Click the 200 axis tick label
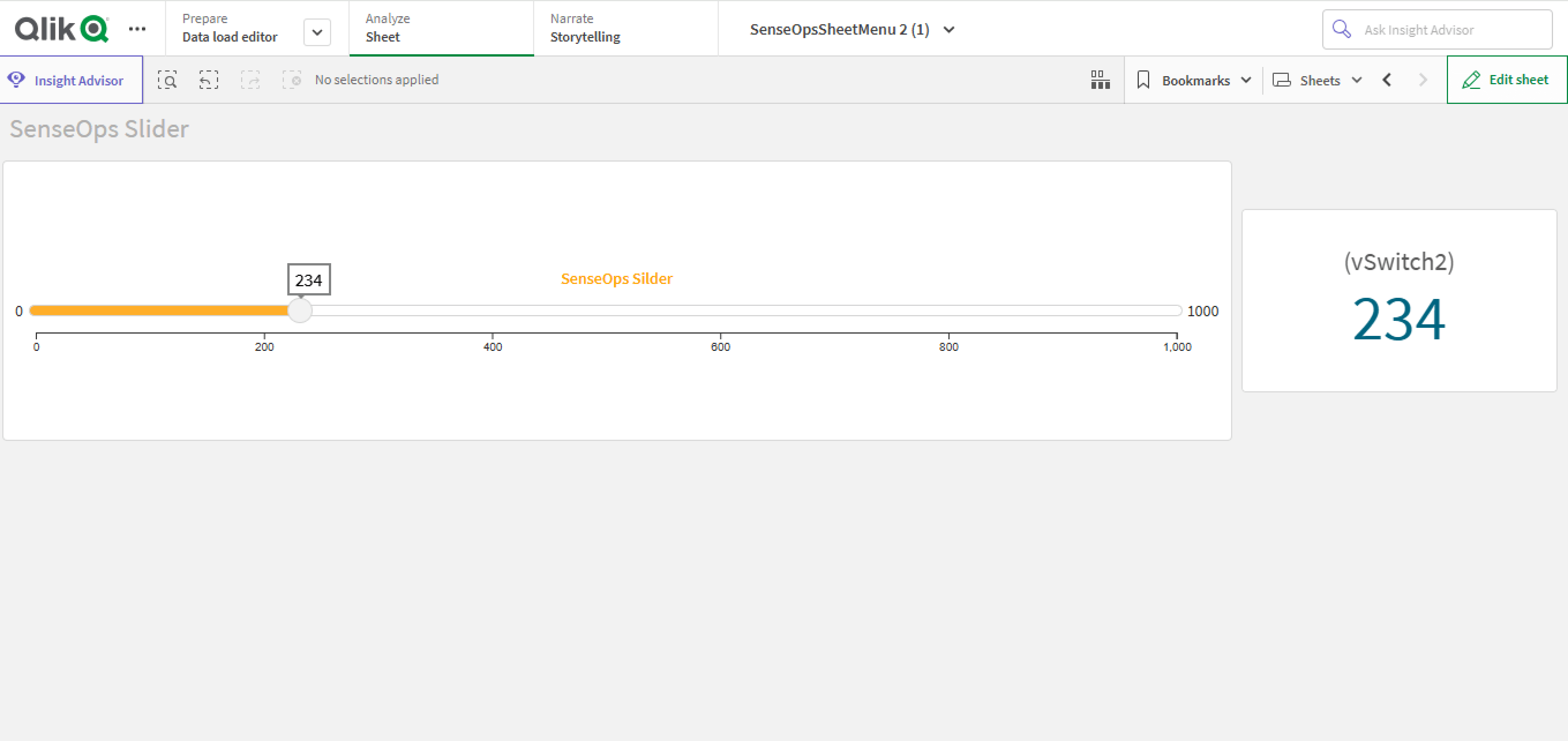 [x=264, y=347]
